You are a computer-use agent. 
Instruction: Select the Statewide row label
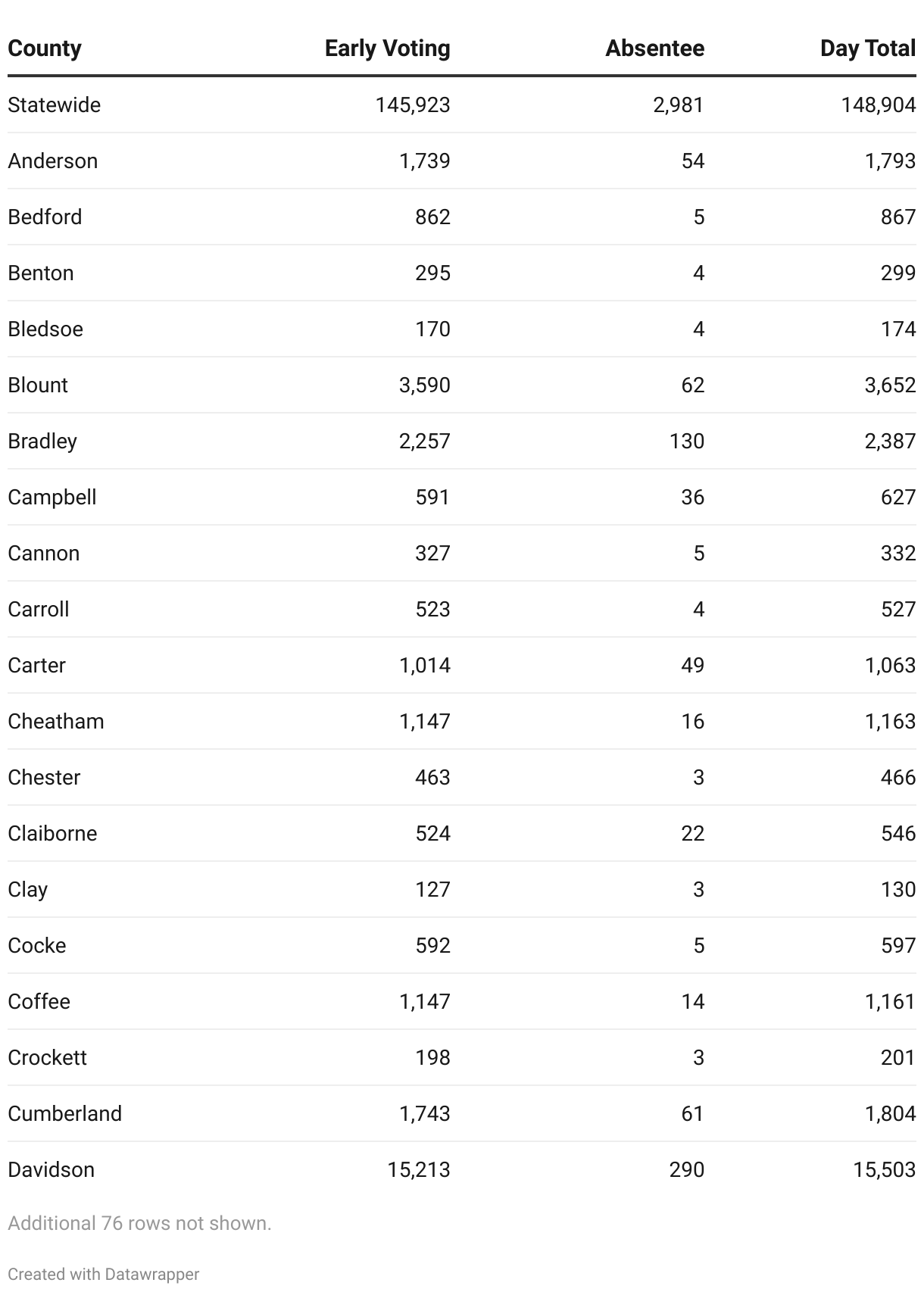tap(54, 105)
